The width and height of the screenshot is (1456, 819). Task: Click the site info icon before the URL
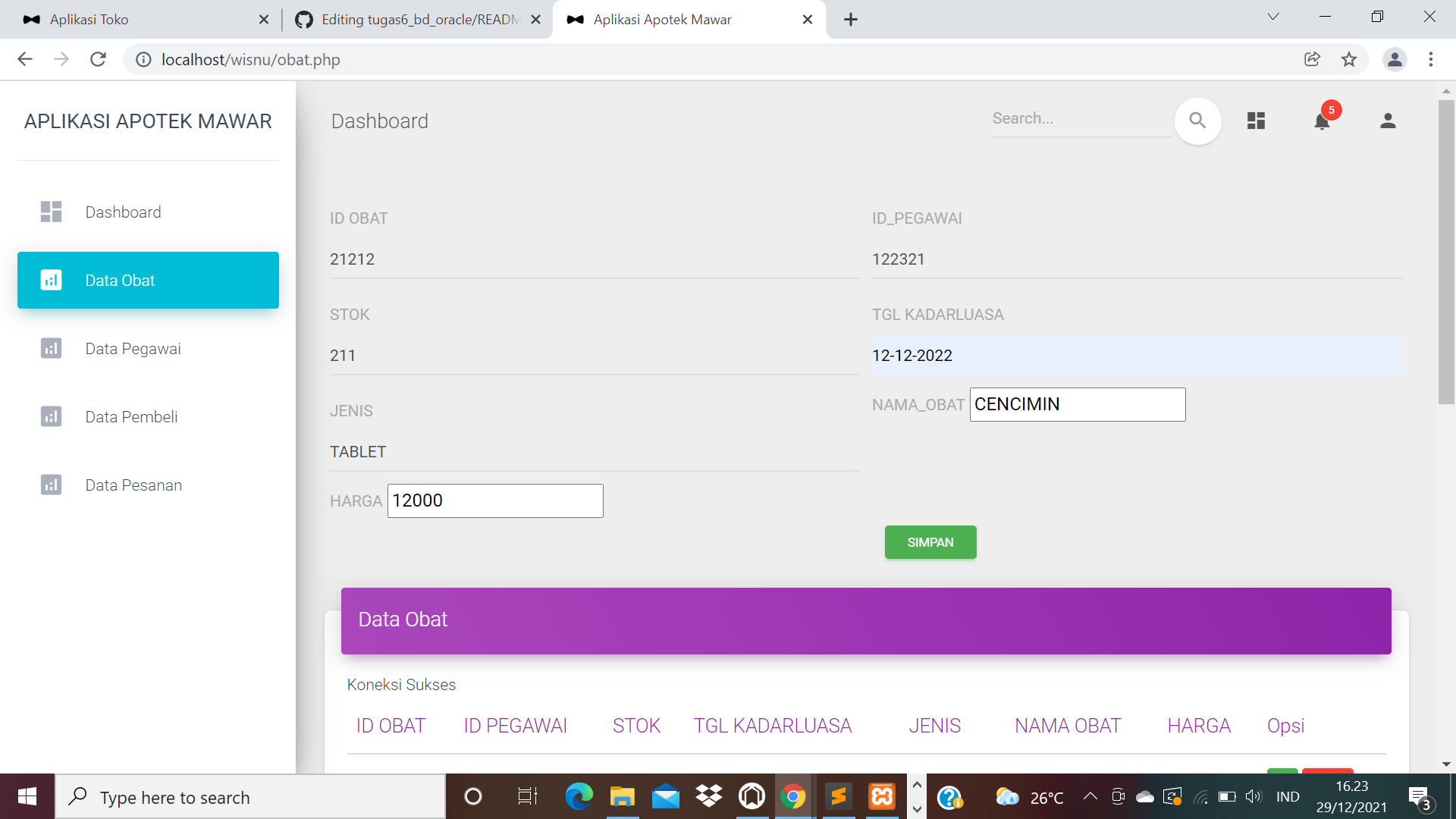143,59
